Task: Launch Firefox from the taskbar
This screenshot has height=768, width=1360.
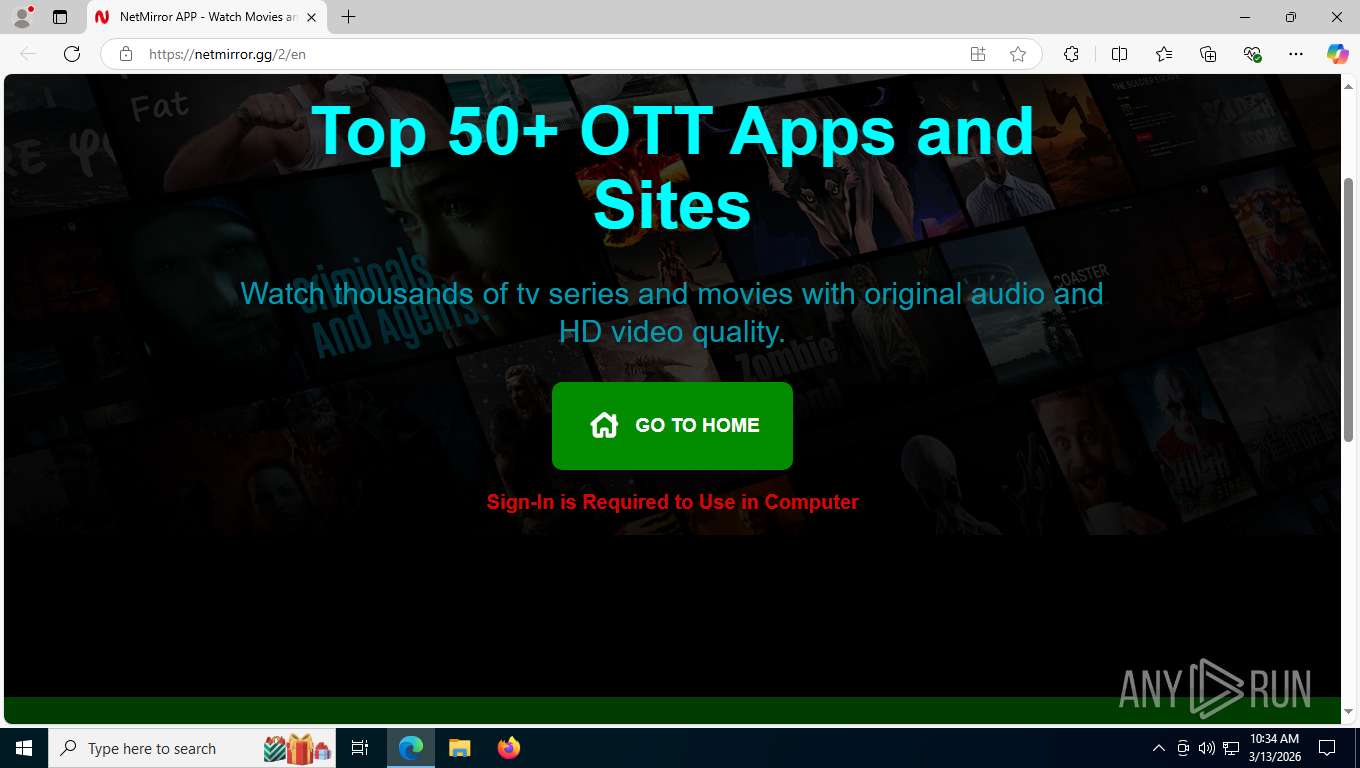Action: coord(509,748)
